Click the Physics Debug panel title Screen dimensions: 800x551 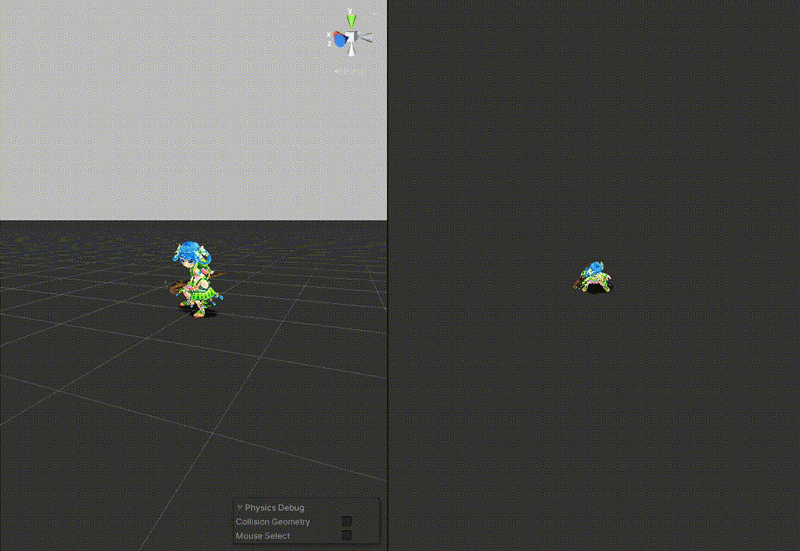pos(275,508)
